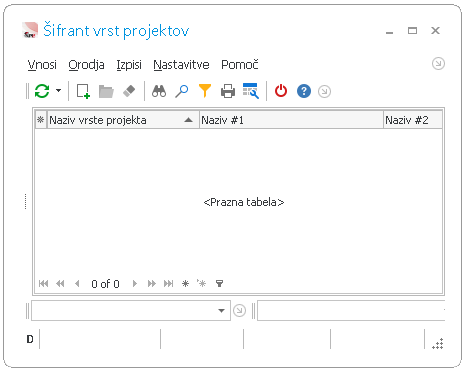Viewport: 463px width, 373px height.
Task: Add a new record with plus icon
Action: (x=83, y=91)
